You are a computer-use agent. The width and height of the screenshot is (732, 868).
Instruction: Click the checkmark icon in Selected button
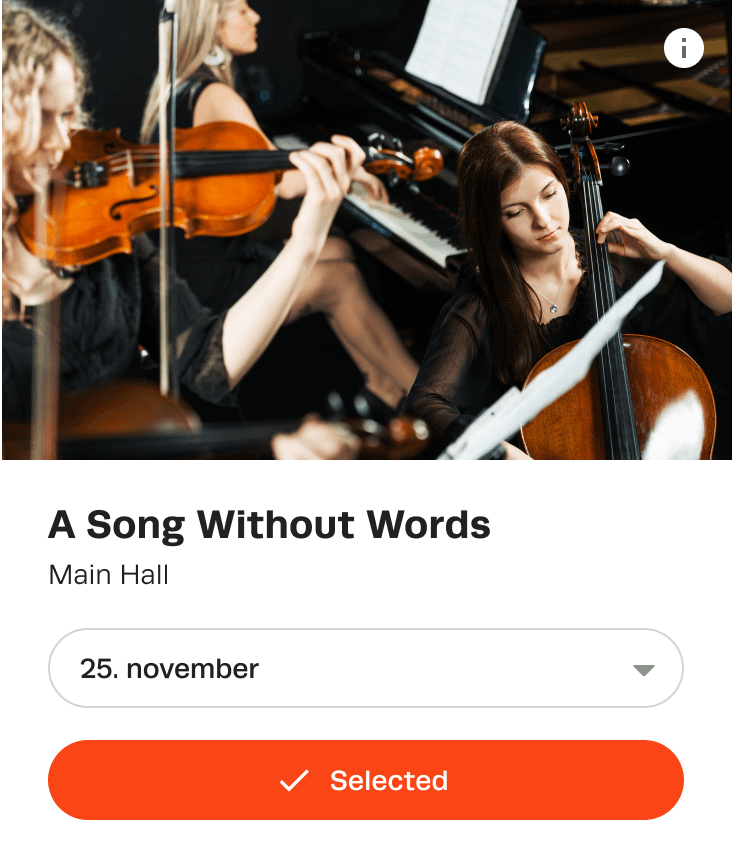point(294,781)
